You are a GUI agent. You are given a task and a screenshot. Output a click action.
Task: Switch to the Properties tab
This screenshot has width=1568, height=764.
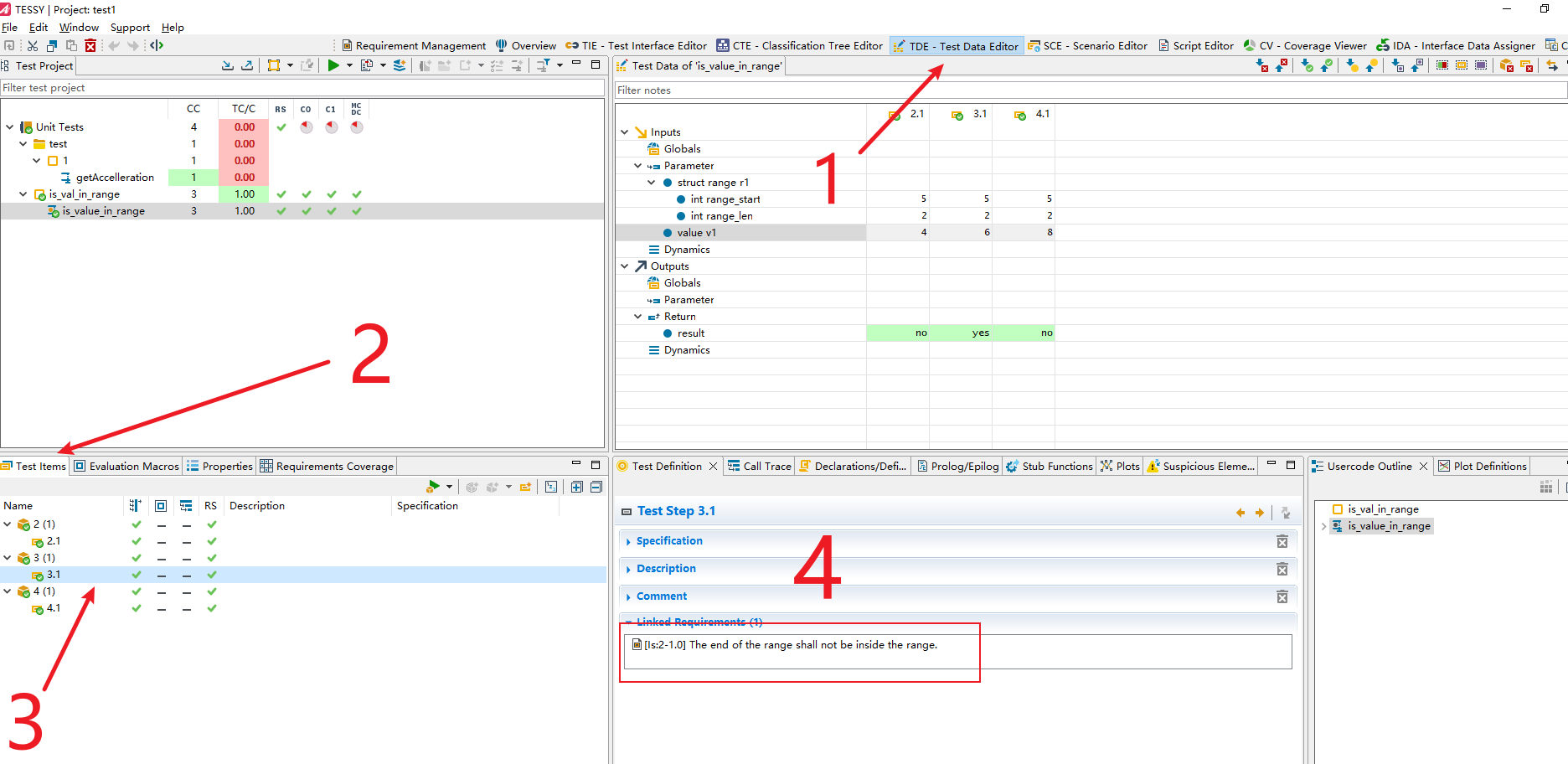[219, 467]
